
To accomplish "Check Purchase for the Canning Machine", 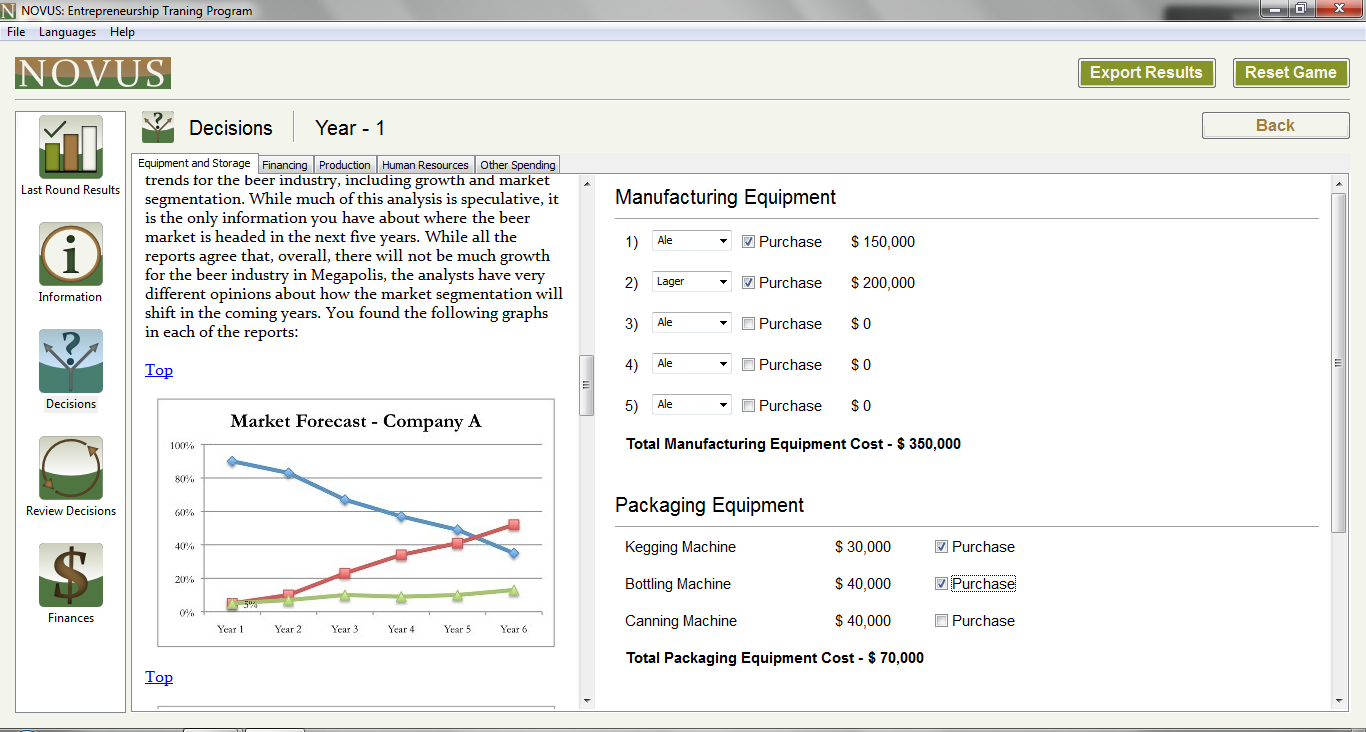I will [x=941, y=621].
